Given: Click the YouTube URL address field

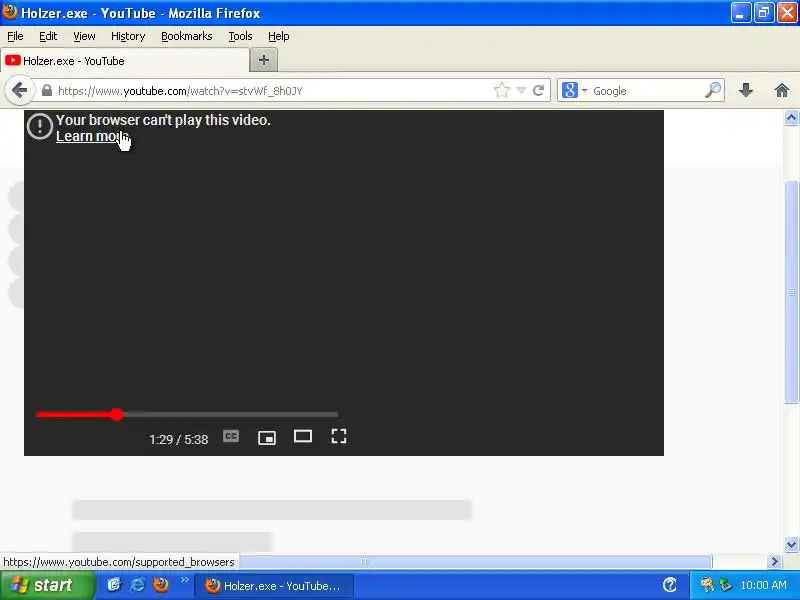Looking at the screenshot, I should click(x=273, y=91).
